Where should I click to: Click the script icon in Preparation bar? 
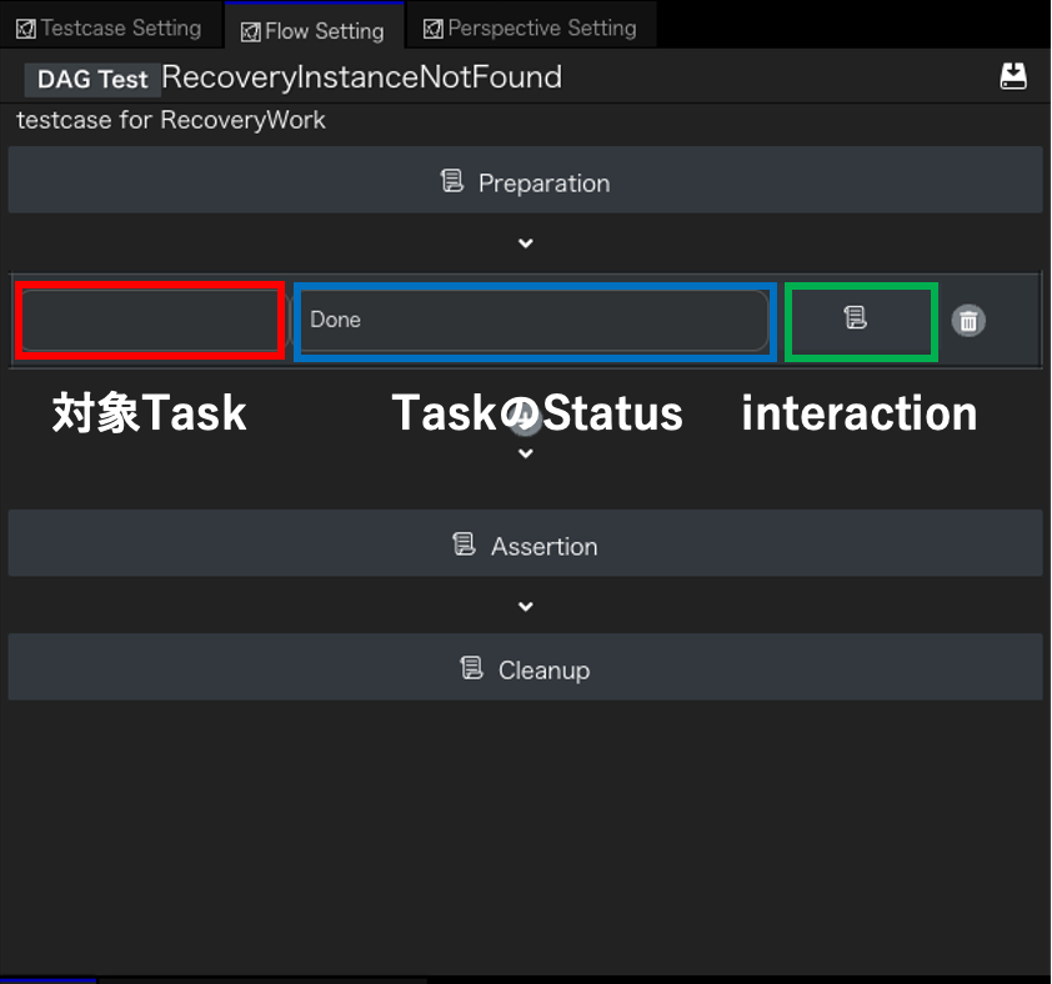[452, 181]
